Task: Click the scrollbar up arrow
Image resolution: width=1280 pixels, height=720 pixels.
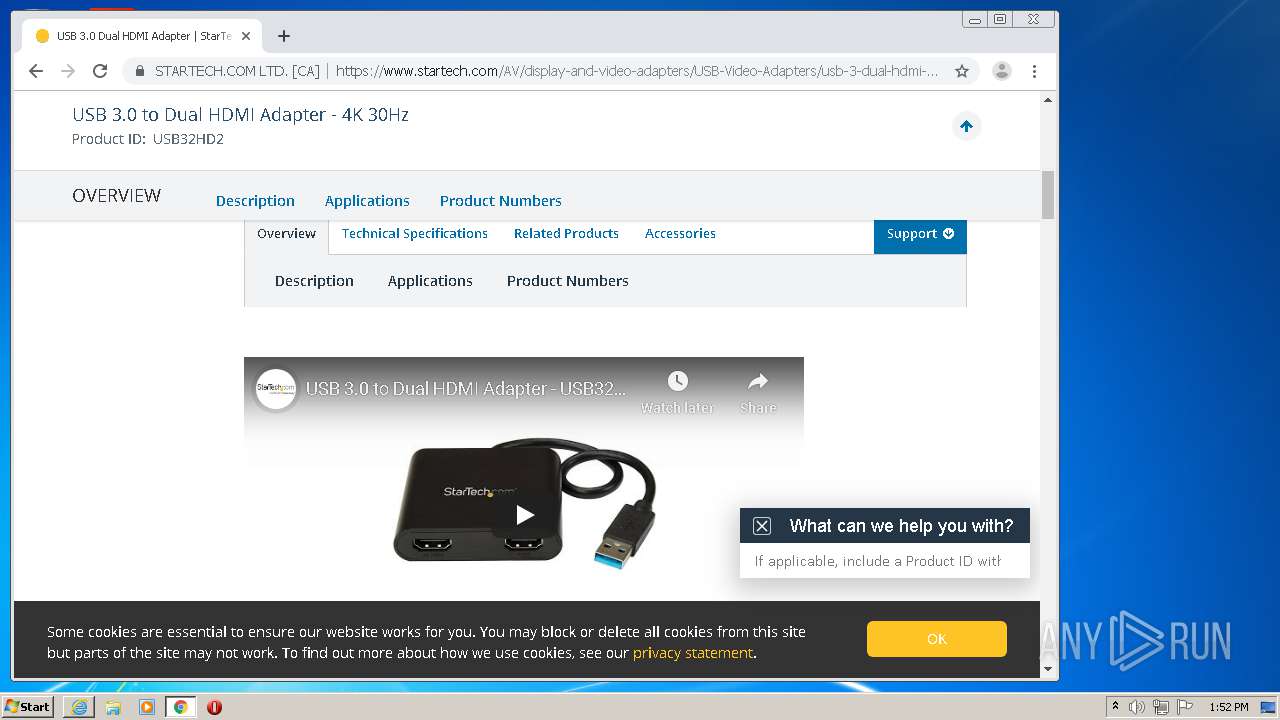Action: [x=1048, y=100]
